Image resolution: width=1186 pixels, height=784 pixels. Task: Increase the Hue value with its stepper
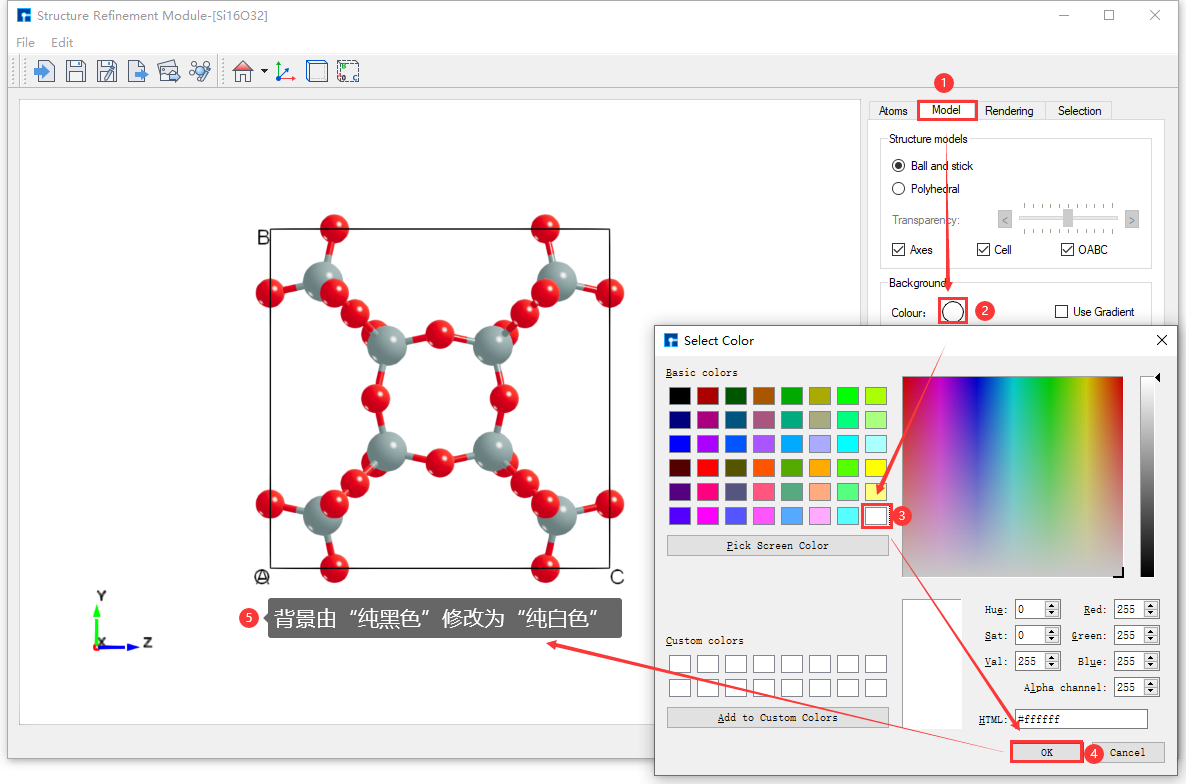pyautogui.click(x=1051, y=604)
